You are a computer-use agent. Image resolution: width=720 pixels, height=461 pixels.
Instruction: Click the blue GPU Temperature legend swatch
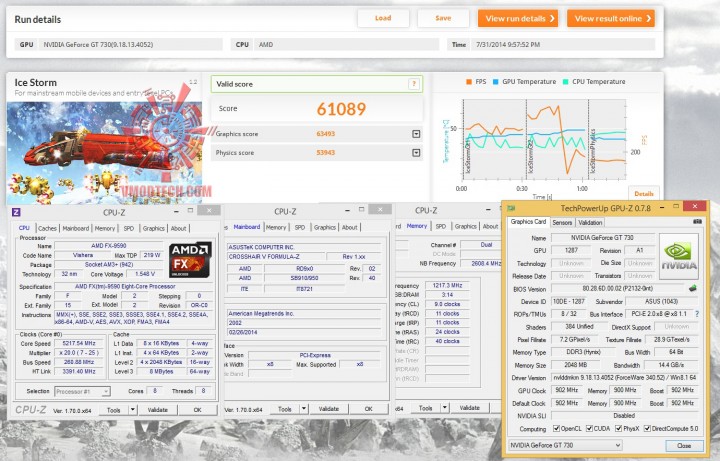pos(495,82)
